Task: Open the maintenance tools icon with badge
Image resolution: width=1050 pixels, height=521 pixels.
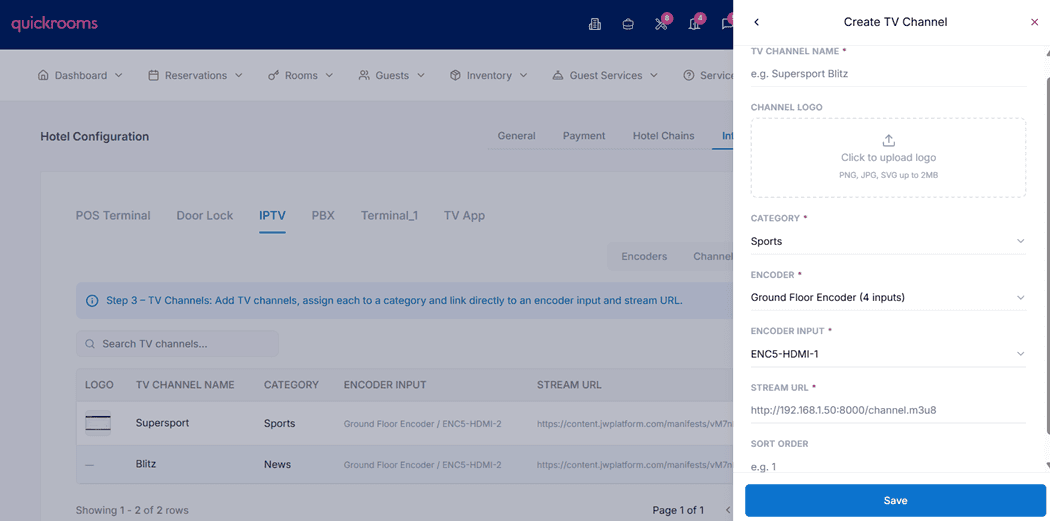Action: coord(661,24)
